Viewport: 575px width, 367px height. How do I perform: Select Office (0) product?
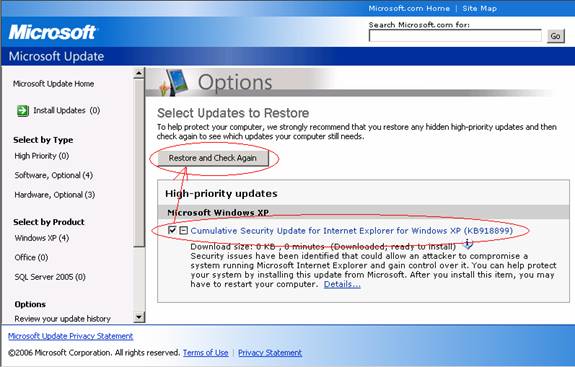click(x=31, y=257)
